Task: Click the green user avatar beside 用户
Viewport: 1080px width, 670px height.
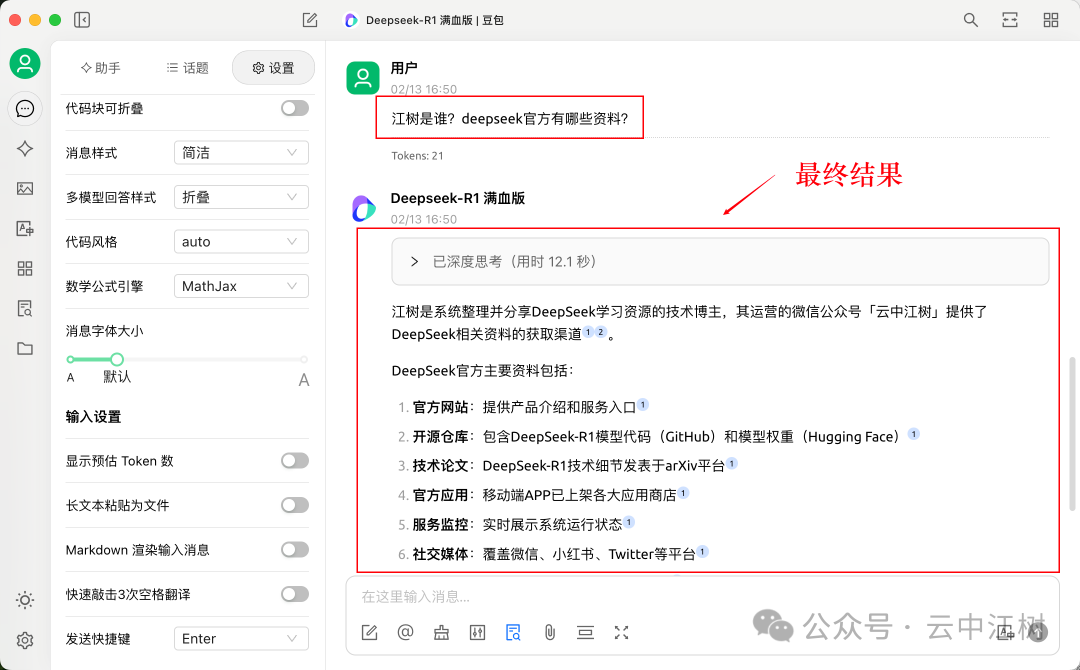Action: [363, 78]
